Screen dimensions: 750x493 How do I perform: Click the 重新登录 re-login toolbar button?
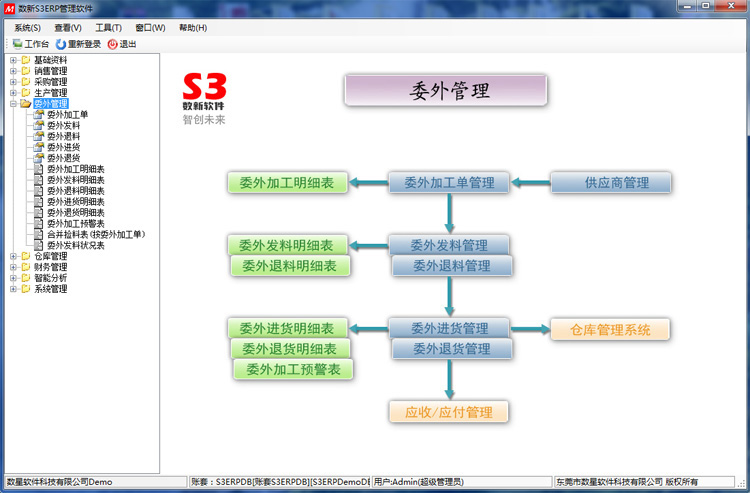coord(78,44)
